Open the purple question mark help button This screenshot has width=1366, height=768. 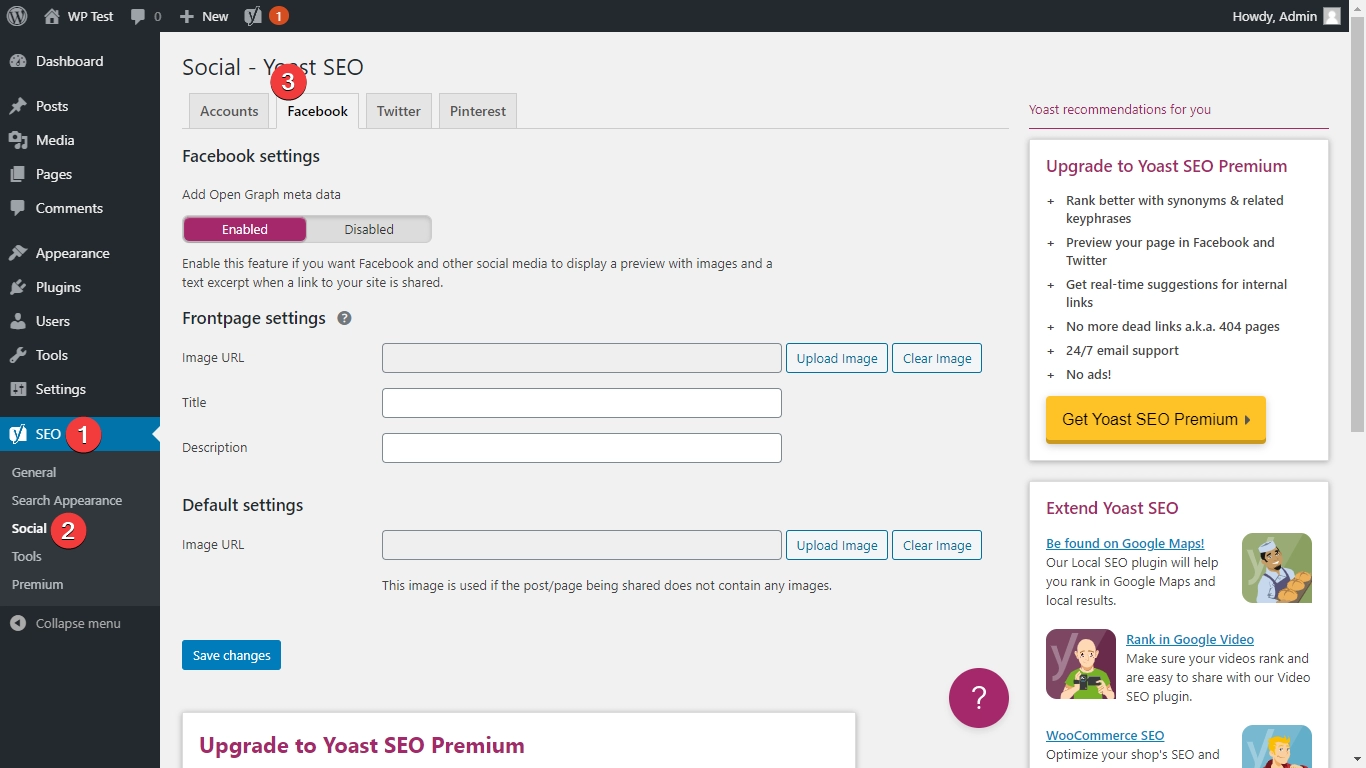[979, 698]
